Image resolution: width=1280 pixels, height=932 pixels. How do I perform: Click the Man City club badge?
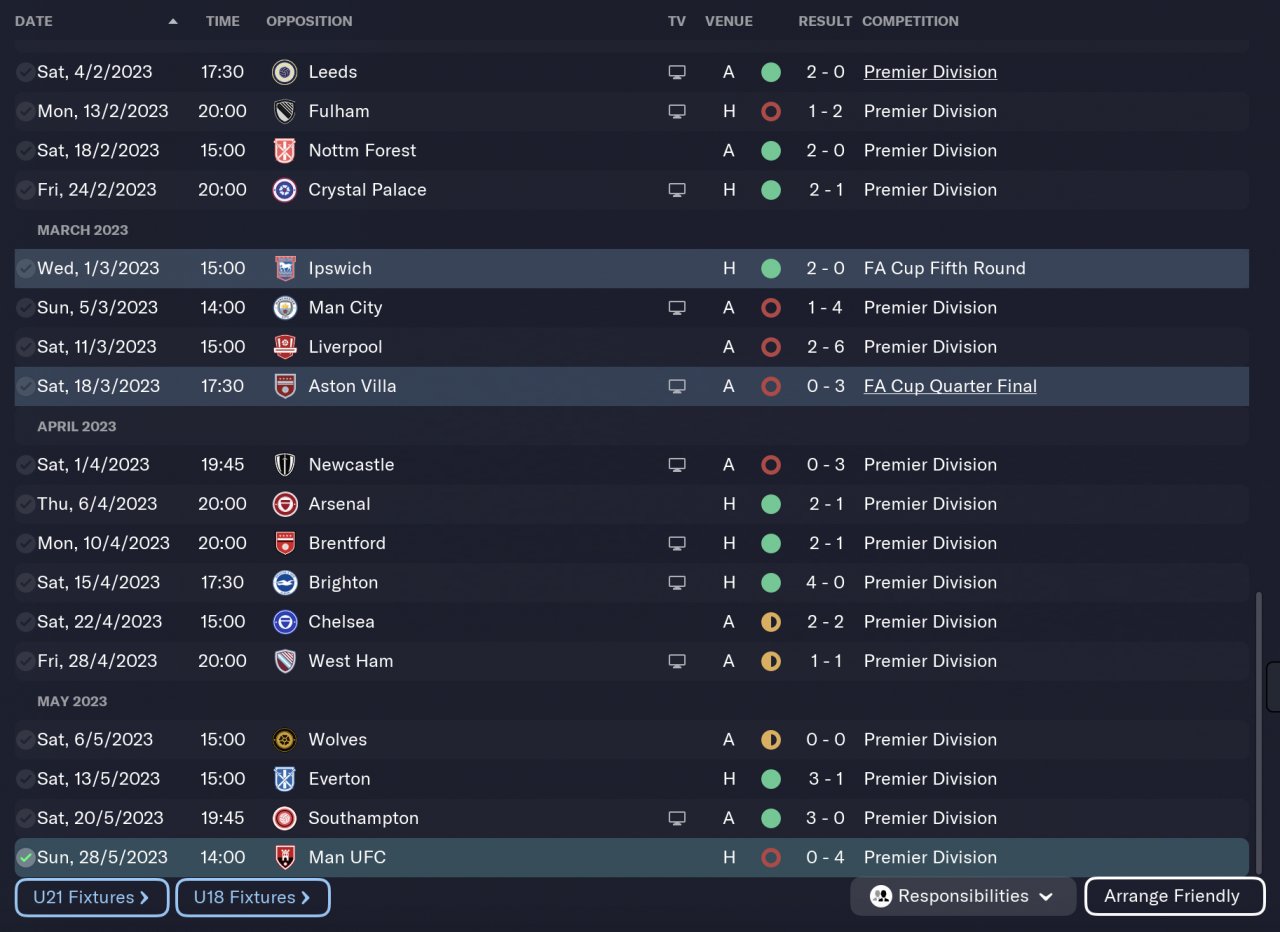[285, 308]
